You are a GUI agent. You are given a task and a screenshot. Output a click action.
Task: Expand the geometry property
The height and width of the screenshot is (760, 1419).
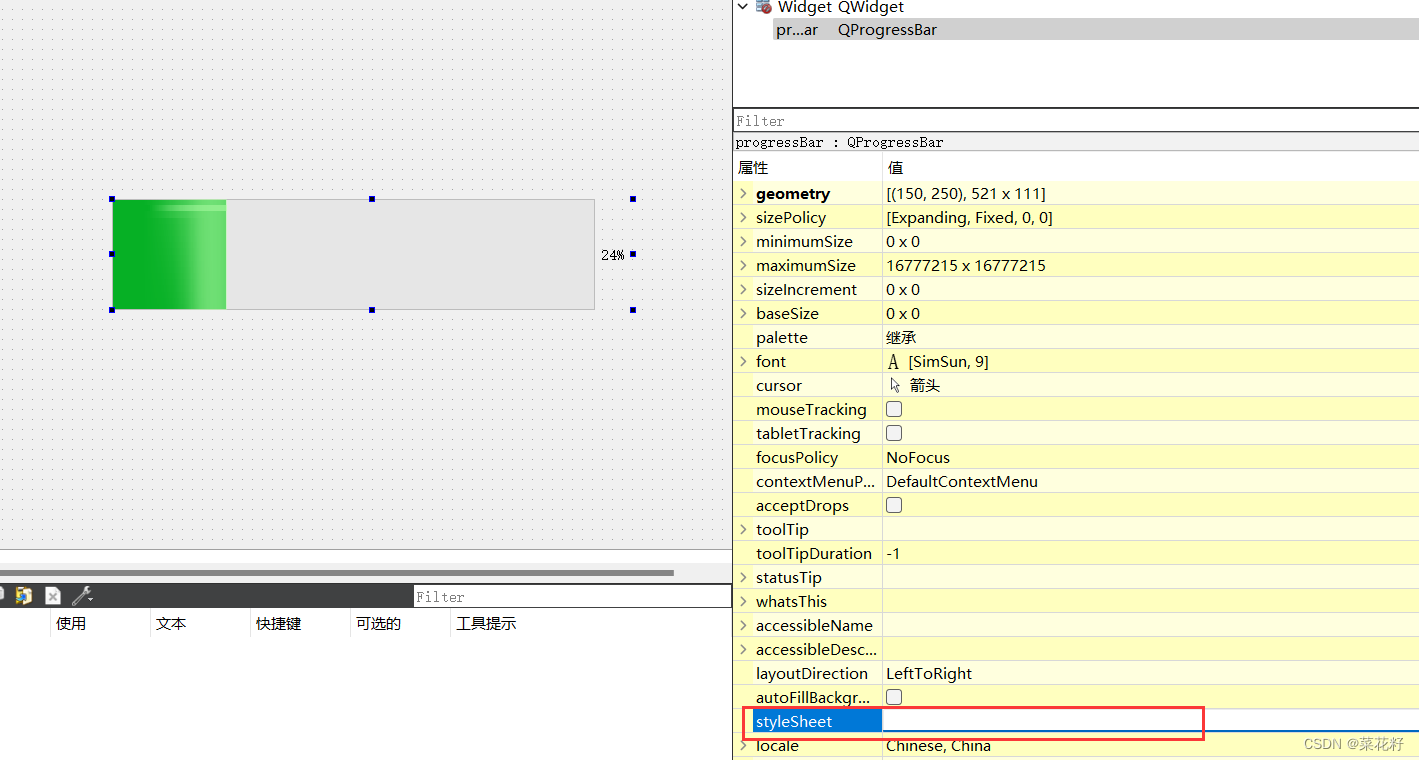743,193
